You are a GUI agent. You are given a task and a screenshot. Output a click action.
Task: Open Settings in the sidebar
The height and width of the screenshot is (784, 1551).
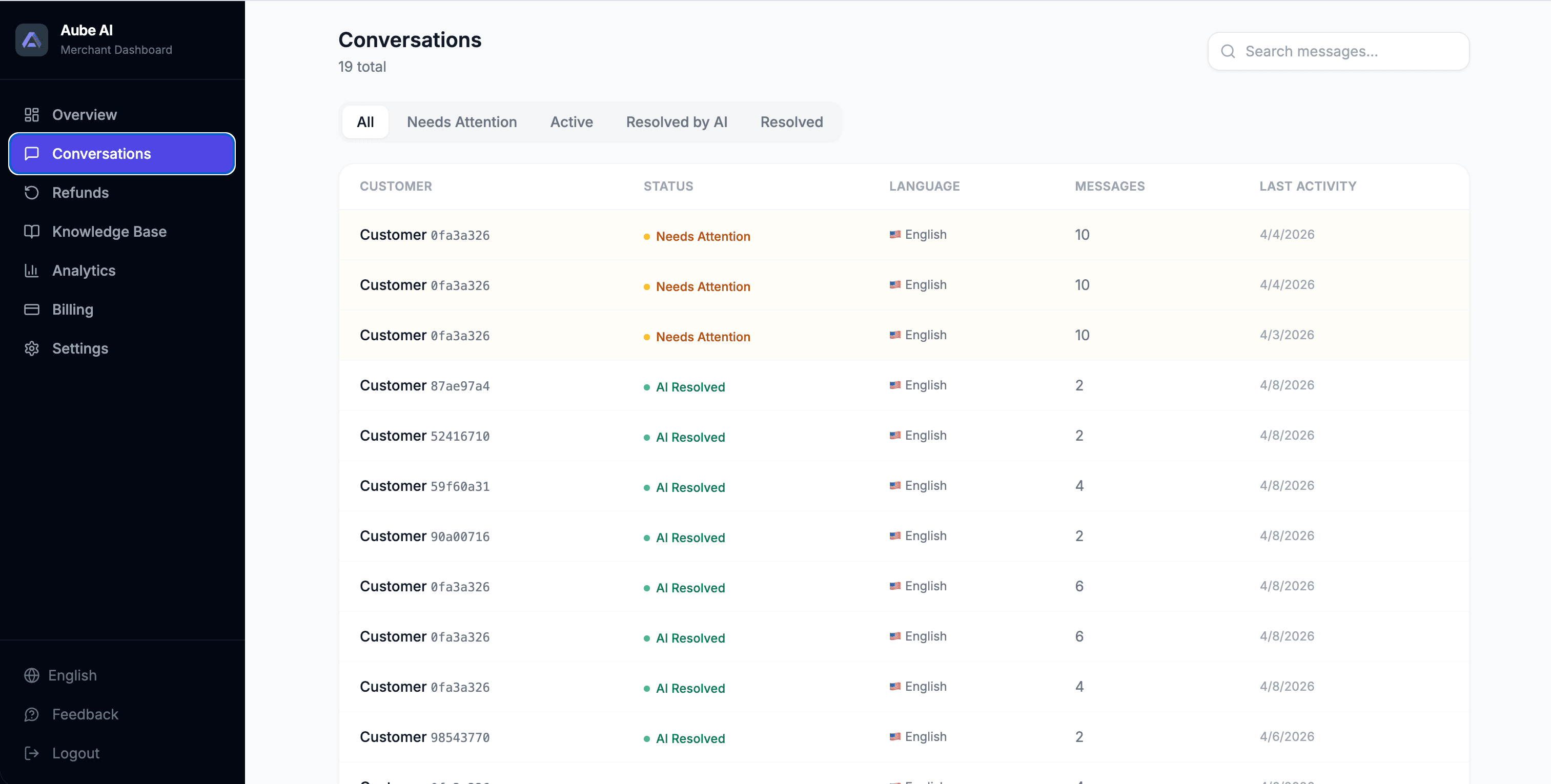coord(122,348)
